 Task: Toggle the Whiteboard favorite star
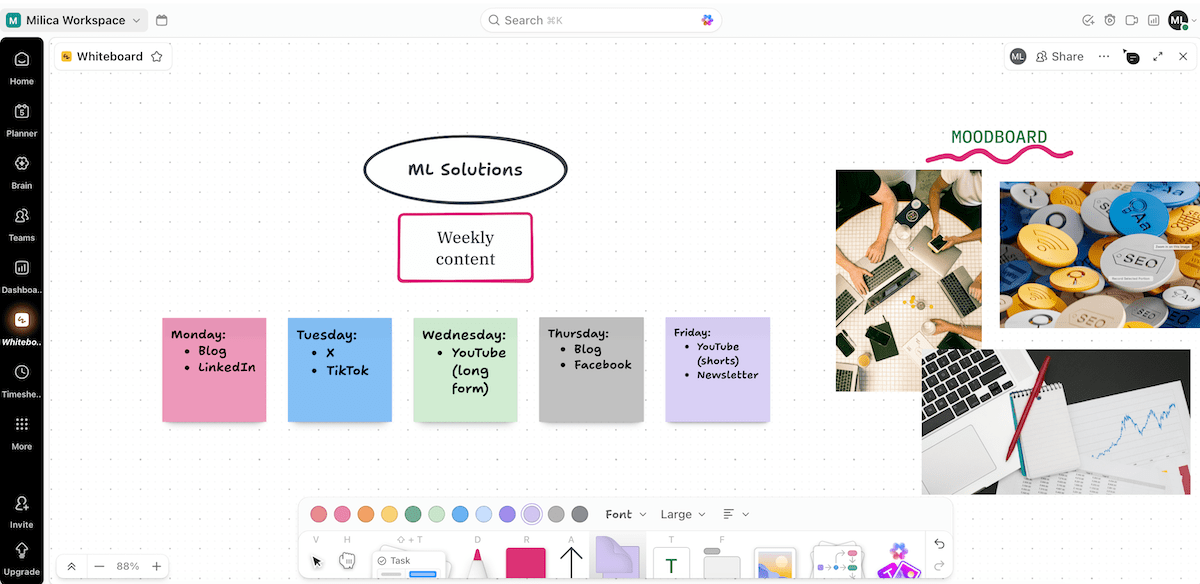pyautogui.click(x=156, y=56)
